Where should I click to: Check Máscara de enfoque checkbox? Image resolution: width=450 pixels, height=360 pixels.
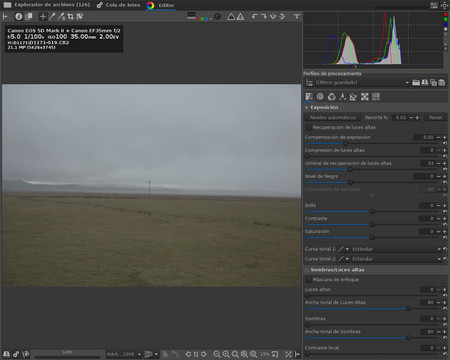pos(309,280)
